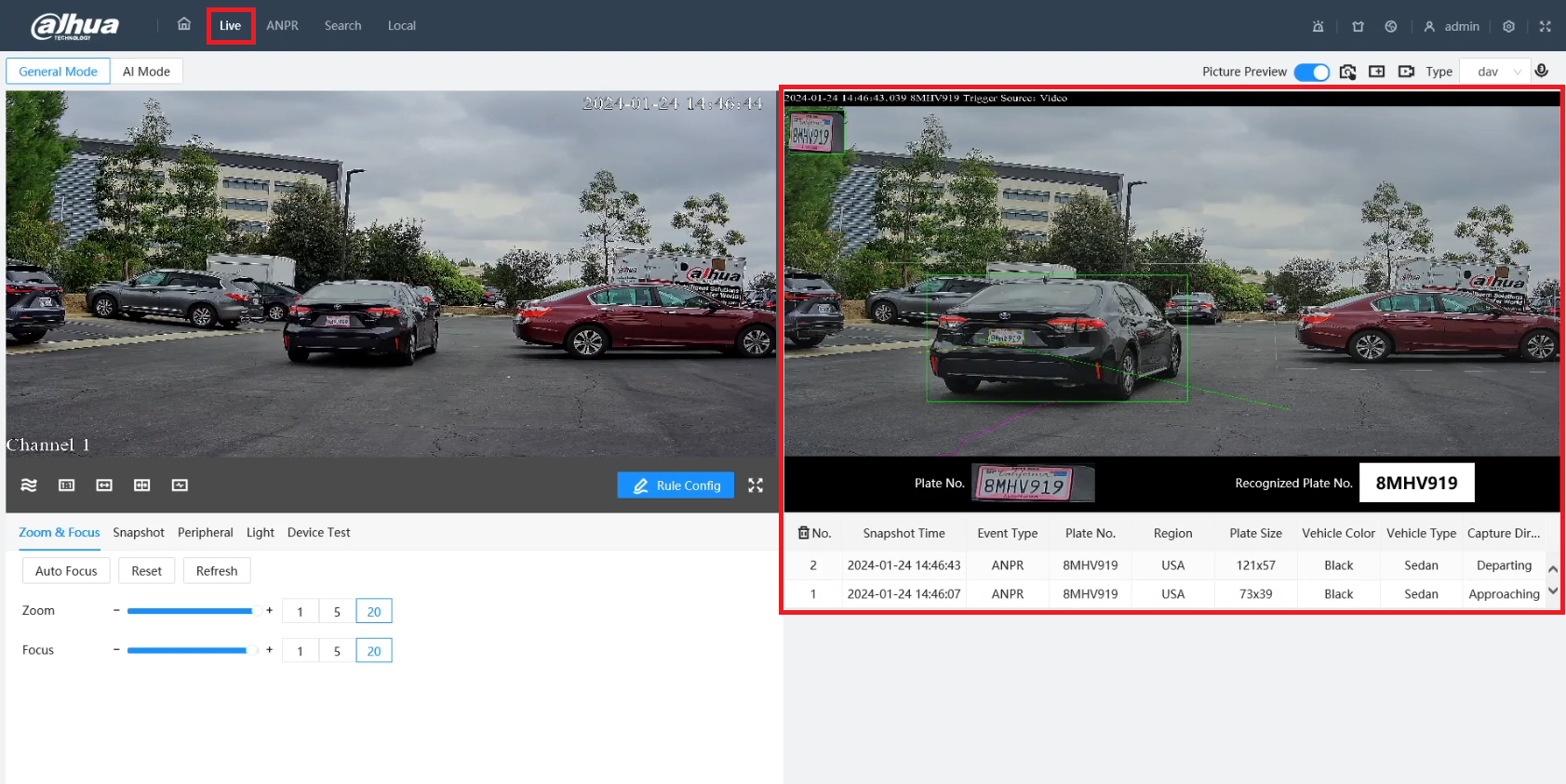1566x784 pixels.
Task: Open the alarm notification icon
Action: 1318,26
